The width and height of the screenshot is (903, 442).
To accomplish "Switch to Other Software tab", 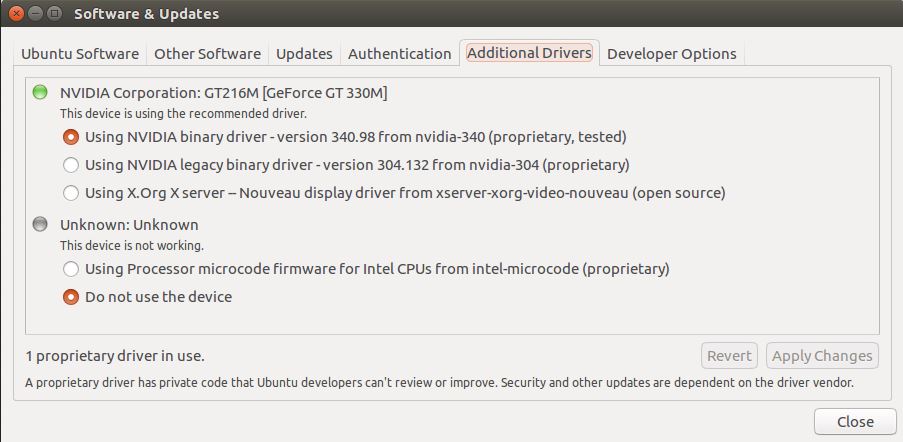I will (x=207, y=54).
